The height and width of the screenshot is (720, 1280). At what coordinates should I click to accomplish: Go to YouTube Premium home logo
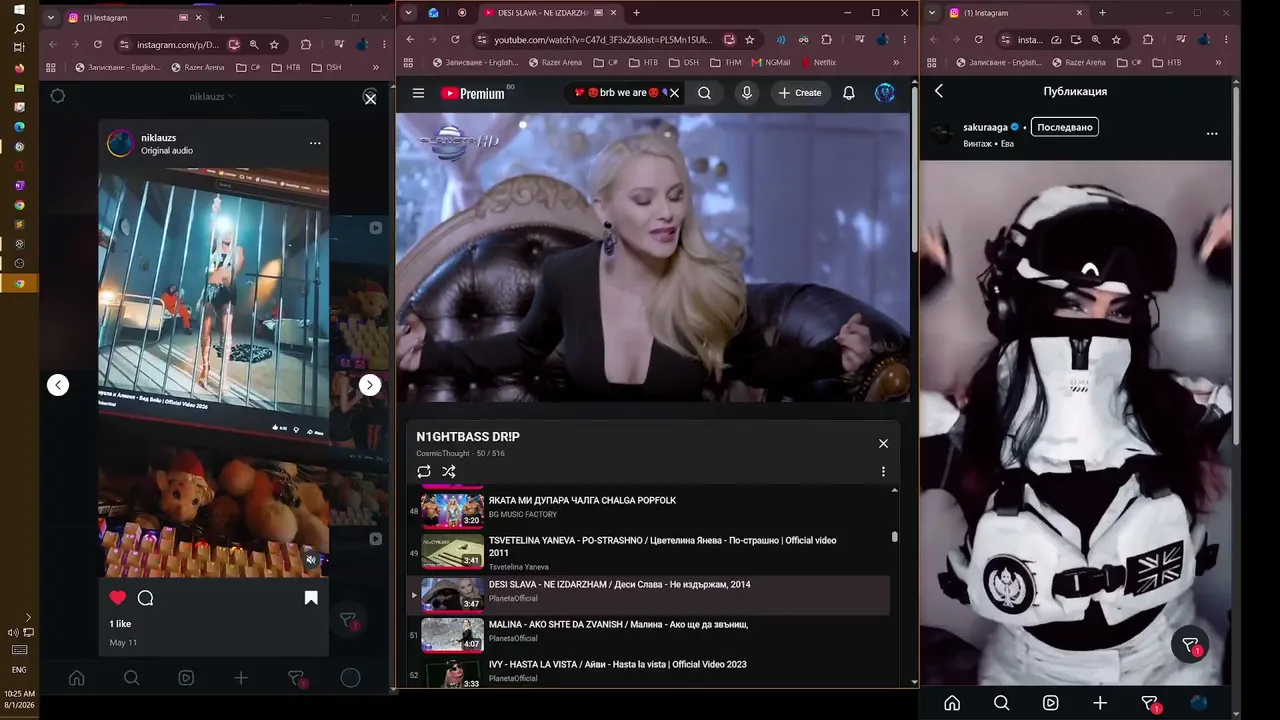[473, 93]
